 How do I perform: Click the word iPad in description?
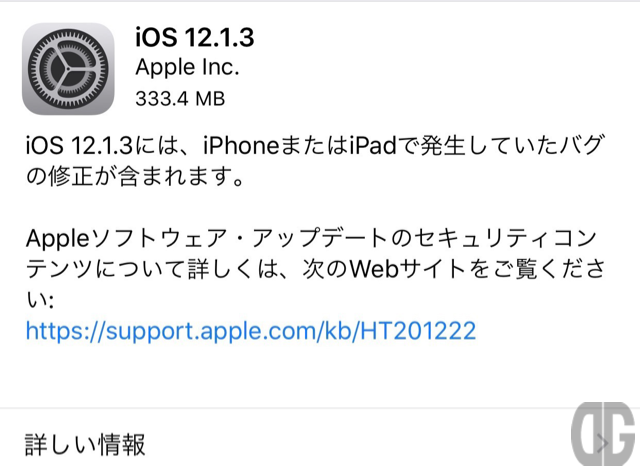point(373,145)
